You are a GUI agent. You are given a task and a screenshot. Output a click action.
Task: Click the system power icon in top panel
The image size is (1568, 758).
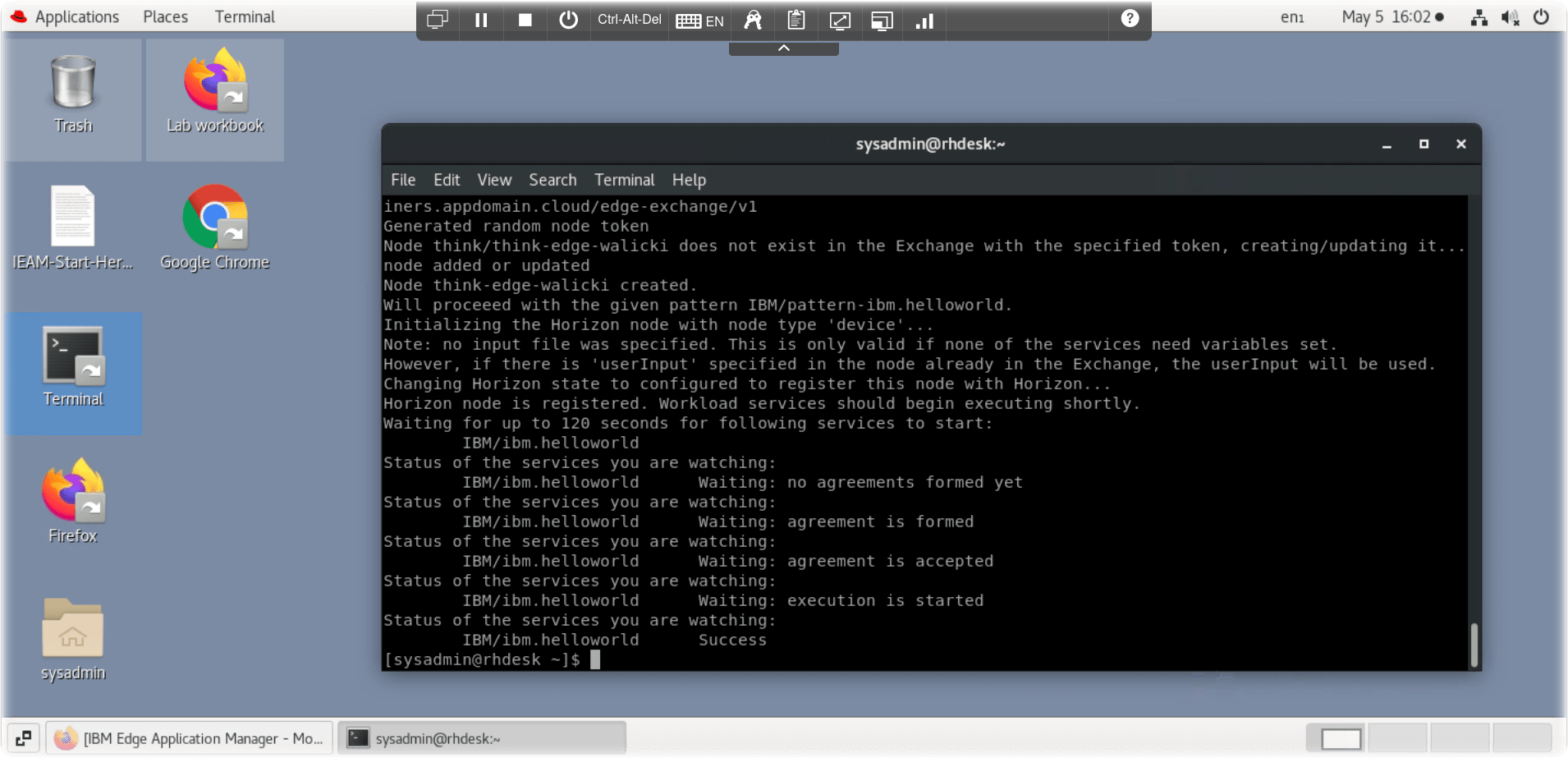(x=1541, y=17)
